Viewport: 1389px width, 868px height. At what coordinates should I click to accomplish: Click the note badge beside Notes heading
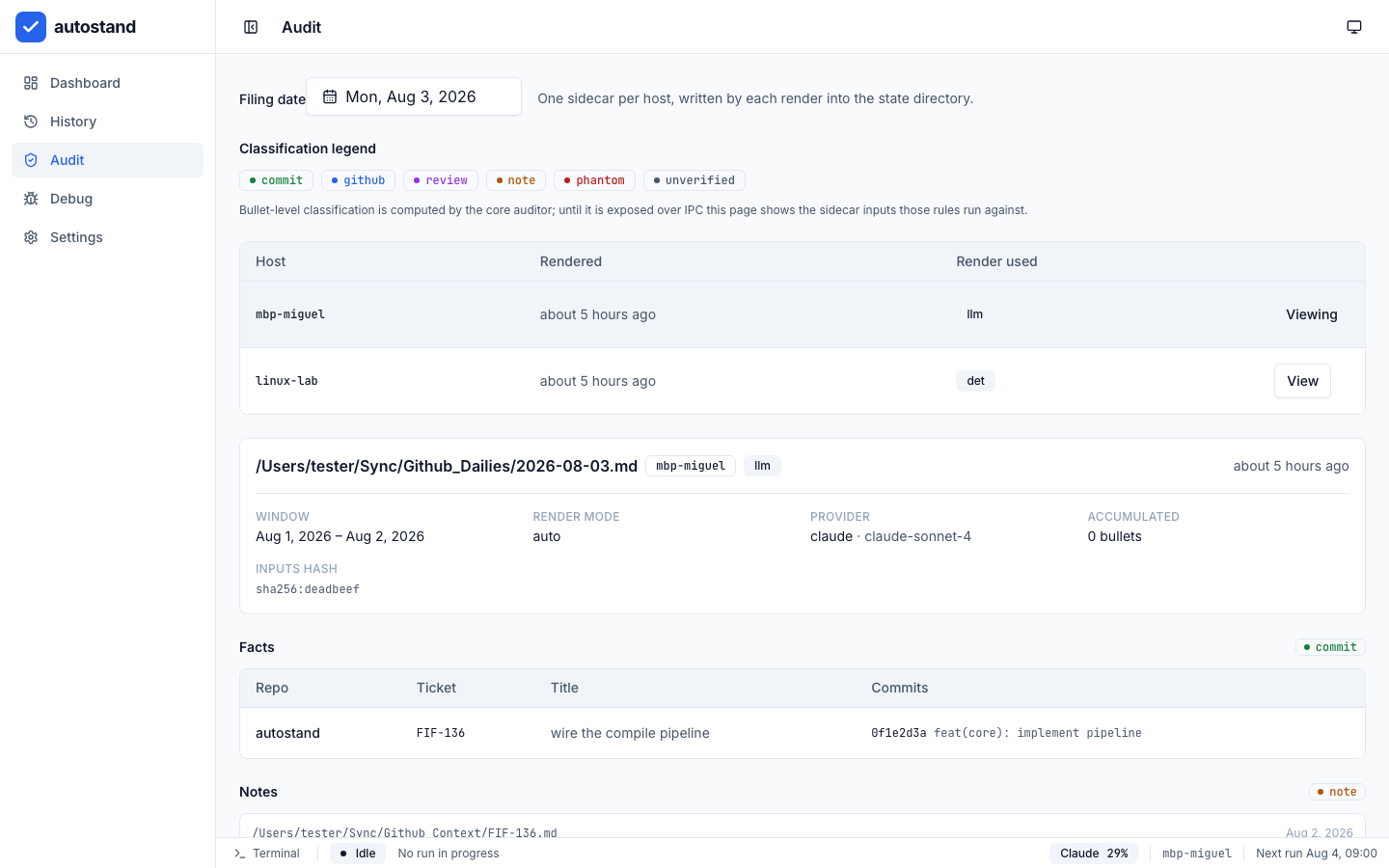pyautogui.click(x=1337, y=792)
